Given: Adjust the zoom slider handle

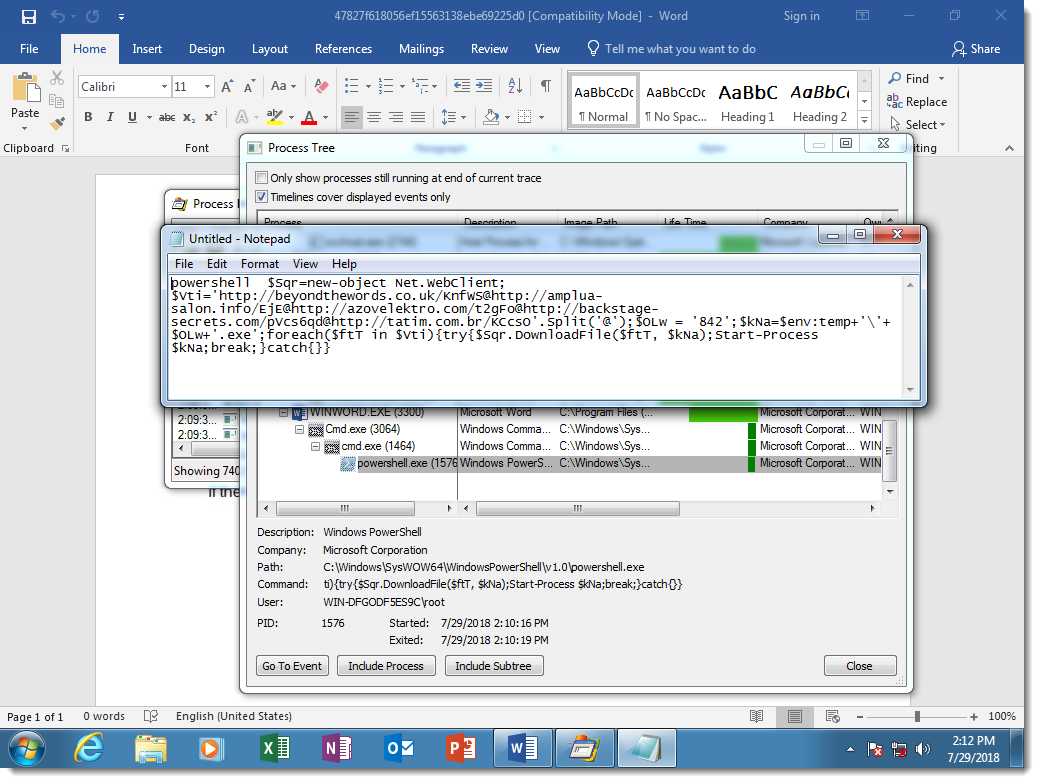Looking at the screenshot, I should [x=917, y=716].
